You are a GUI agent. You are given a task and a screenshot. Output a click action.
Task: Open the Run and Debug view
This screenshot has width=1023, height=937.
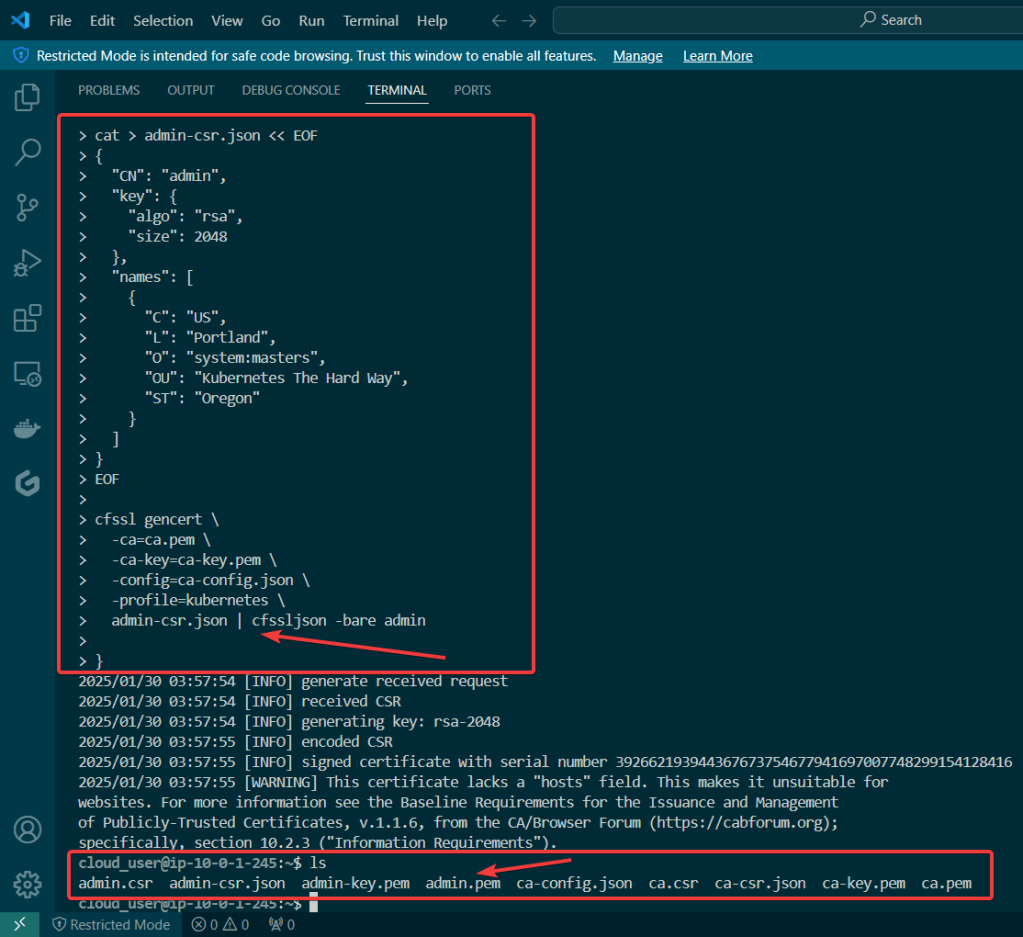27,263
